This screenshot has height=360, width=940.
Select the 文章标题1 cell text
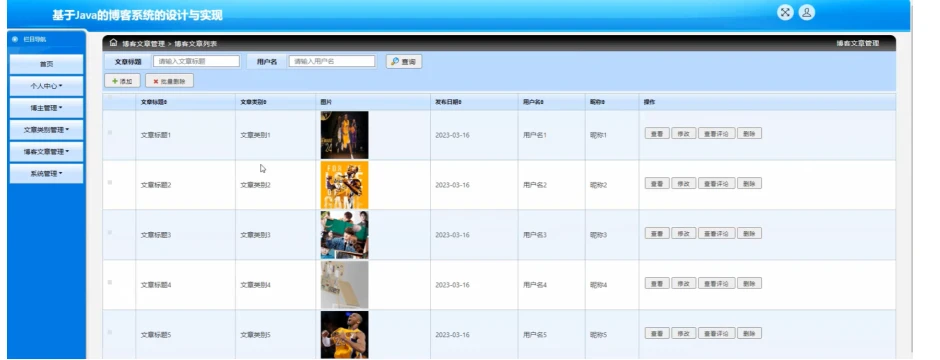tap(156, 135)
